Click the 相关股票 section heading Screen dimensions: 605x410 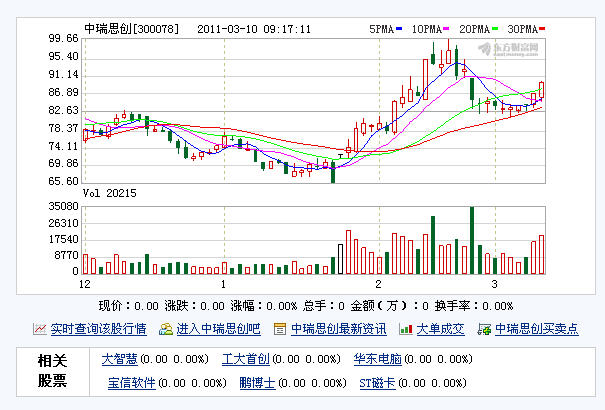(52, 371)
